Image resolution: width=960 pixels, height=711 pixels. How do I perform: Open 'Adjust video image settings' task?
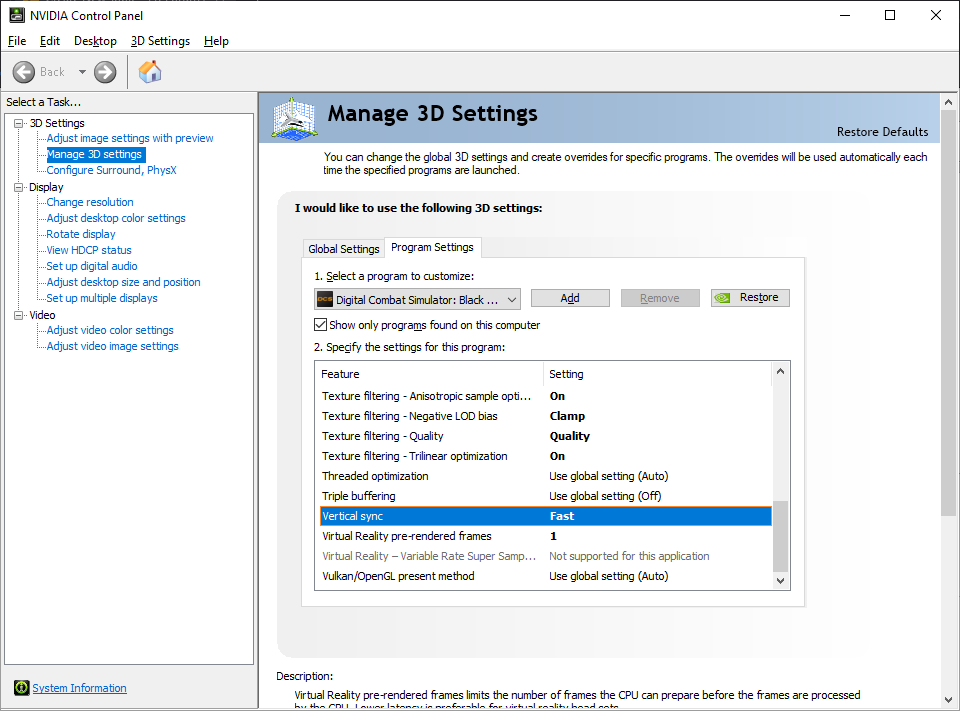[x=113, y=346]
